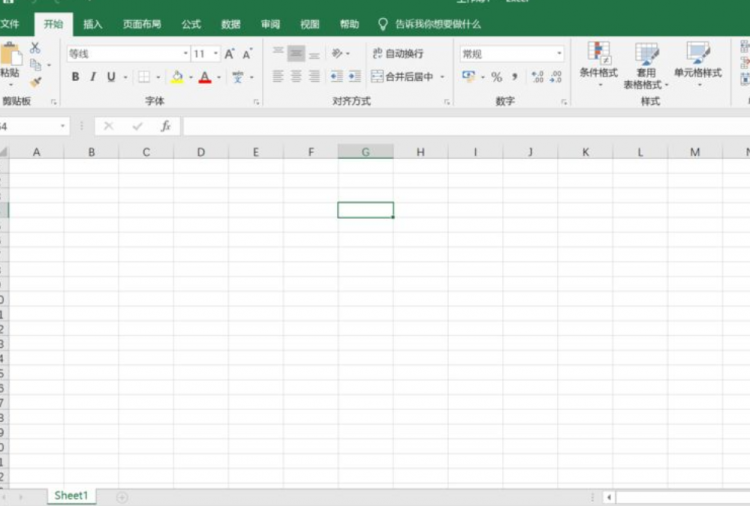Click the decrease decimal icon

click(556, 77)
